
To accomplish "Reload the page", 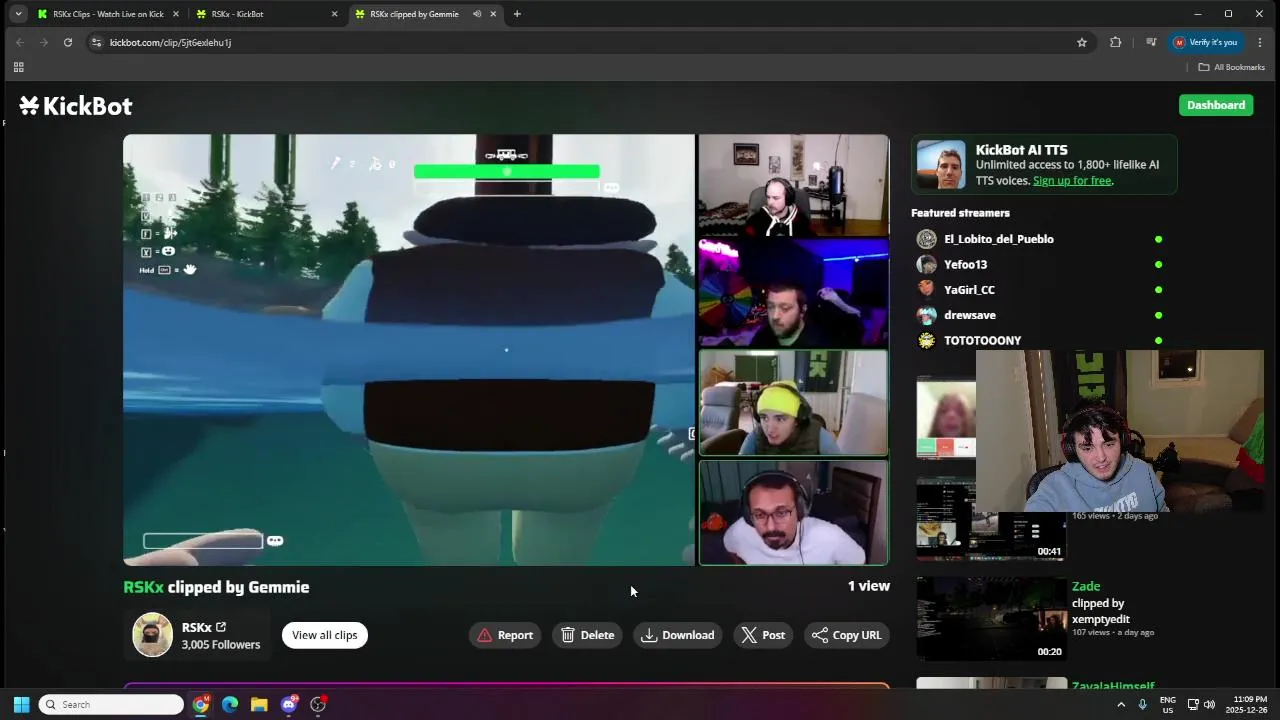I will [x=68, y=42].
